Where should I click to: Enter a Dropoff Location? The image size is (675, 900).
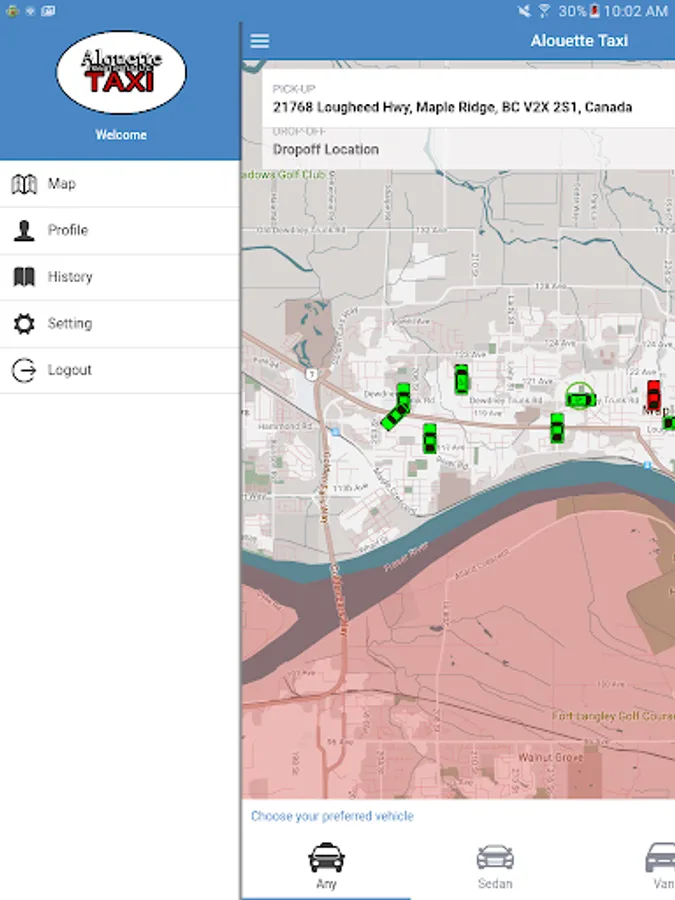(x=326, y=149)
